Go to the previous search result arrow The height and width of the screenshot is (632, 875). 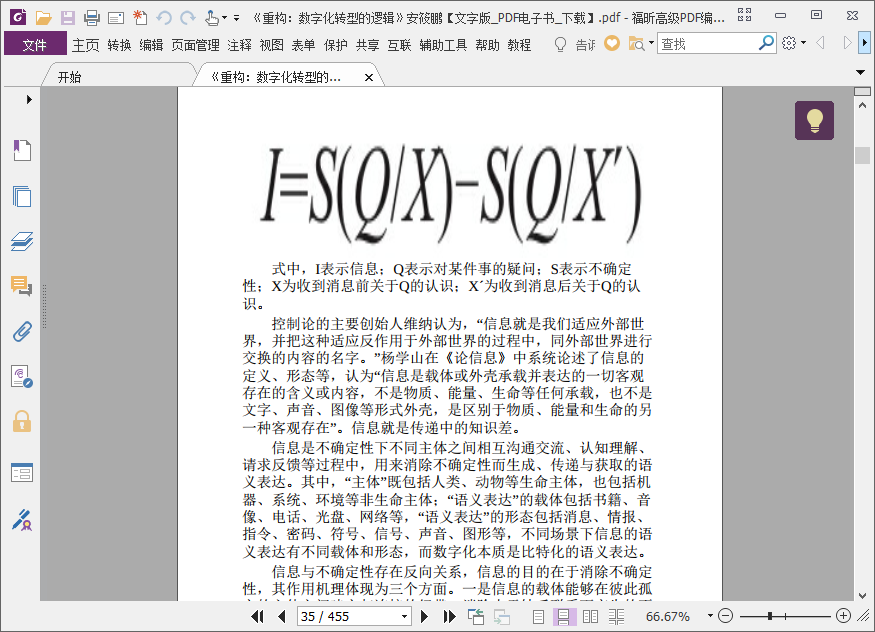pos(820,42)
